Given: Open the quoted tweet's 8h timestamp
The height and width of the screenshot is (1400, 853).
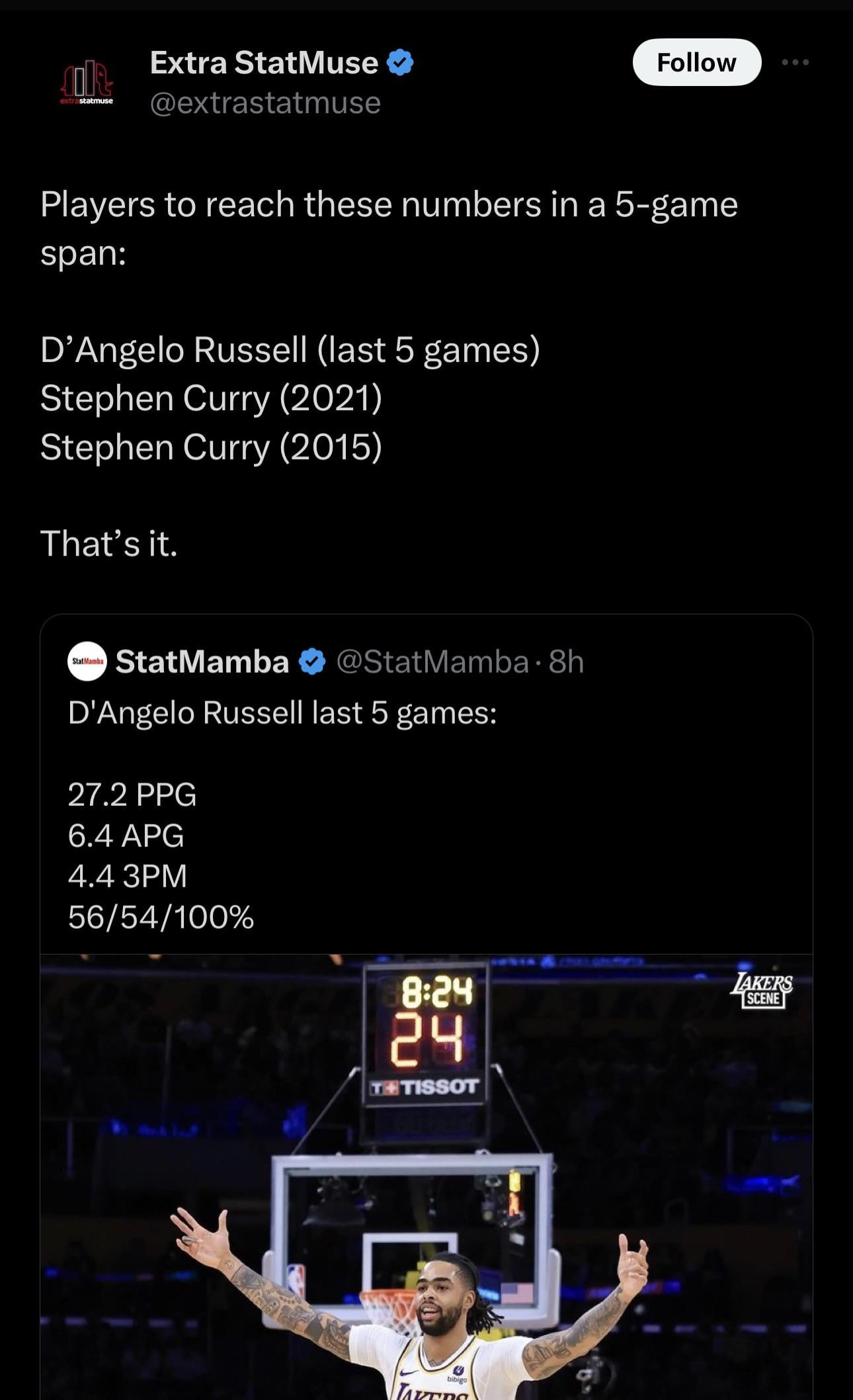Looking at the screenshot, I should pos(567,662).
